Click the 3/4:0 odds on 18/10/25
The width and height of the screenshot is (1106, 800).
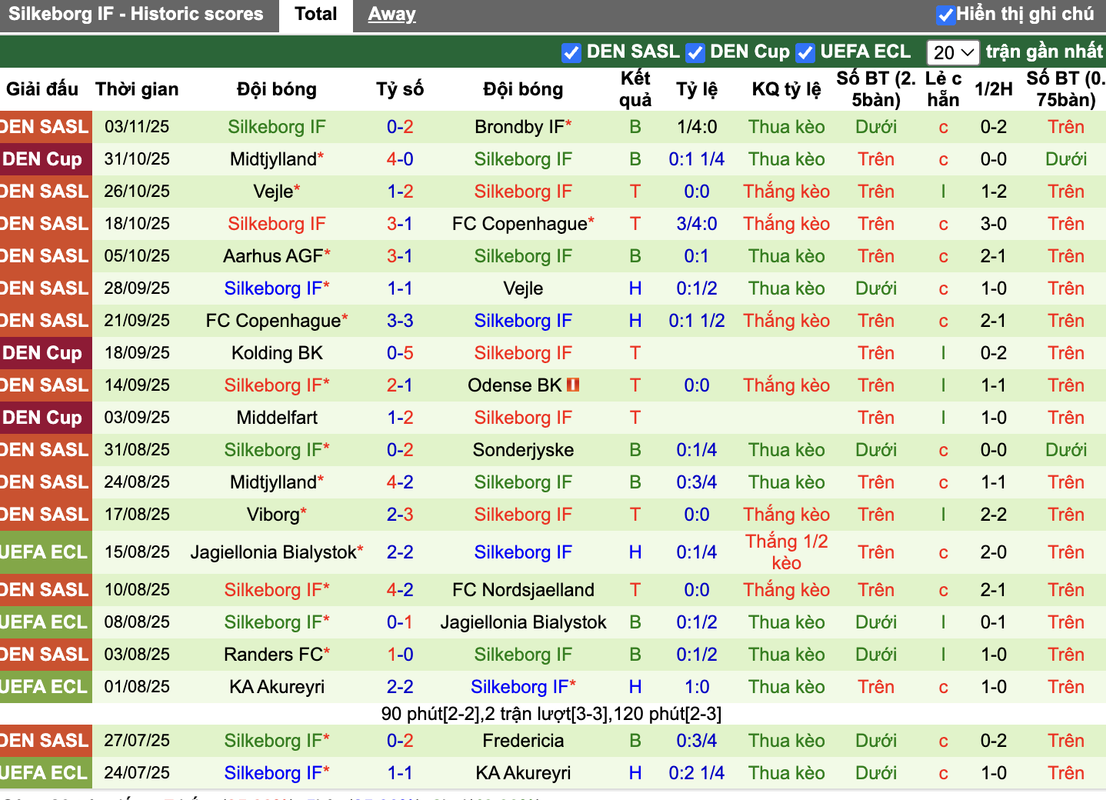(696, 224)
